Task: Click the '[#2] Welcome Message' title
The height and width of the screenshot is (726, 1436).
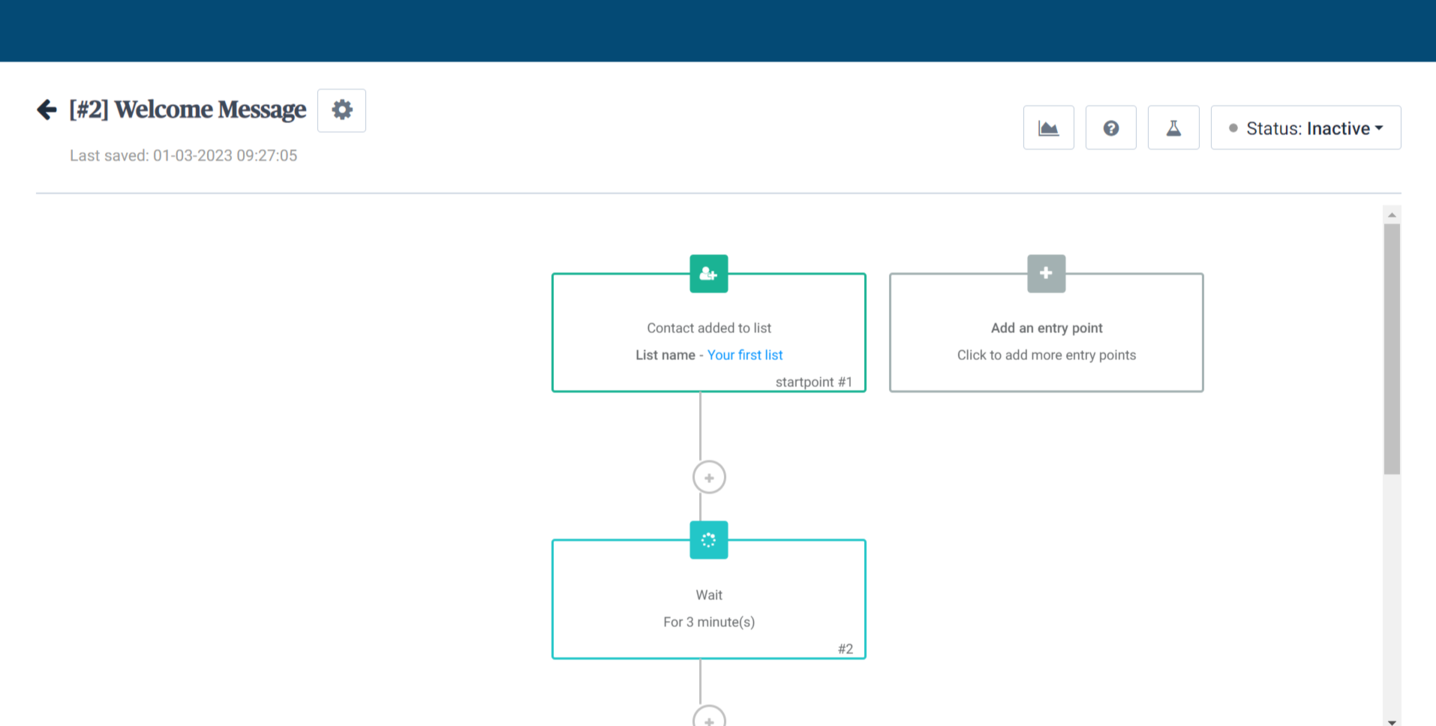Action: coord(188,110)
